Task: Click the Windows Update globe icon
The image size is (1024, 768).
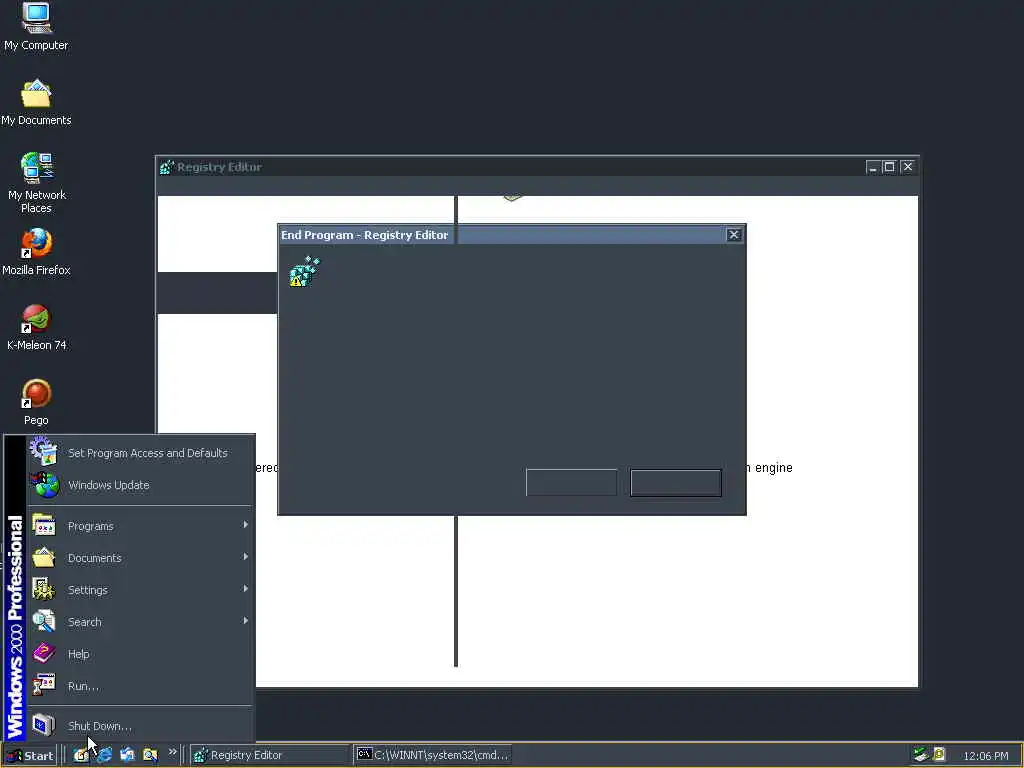Action: [45, 485]
